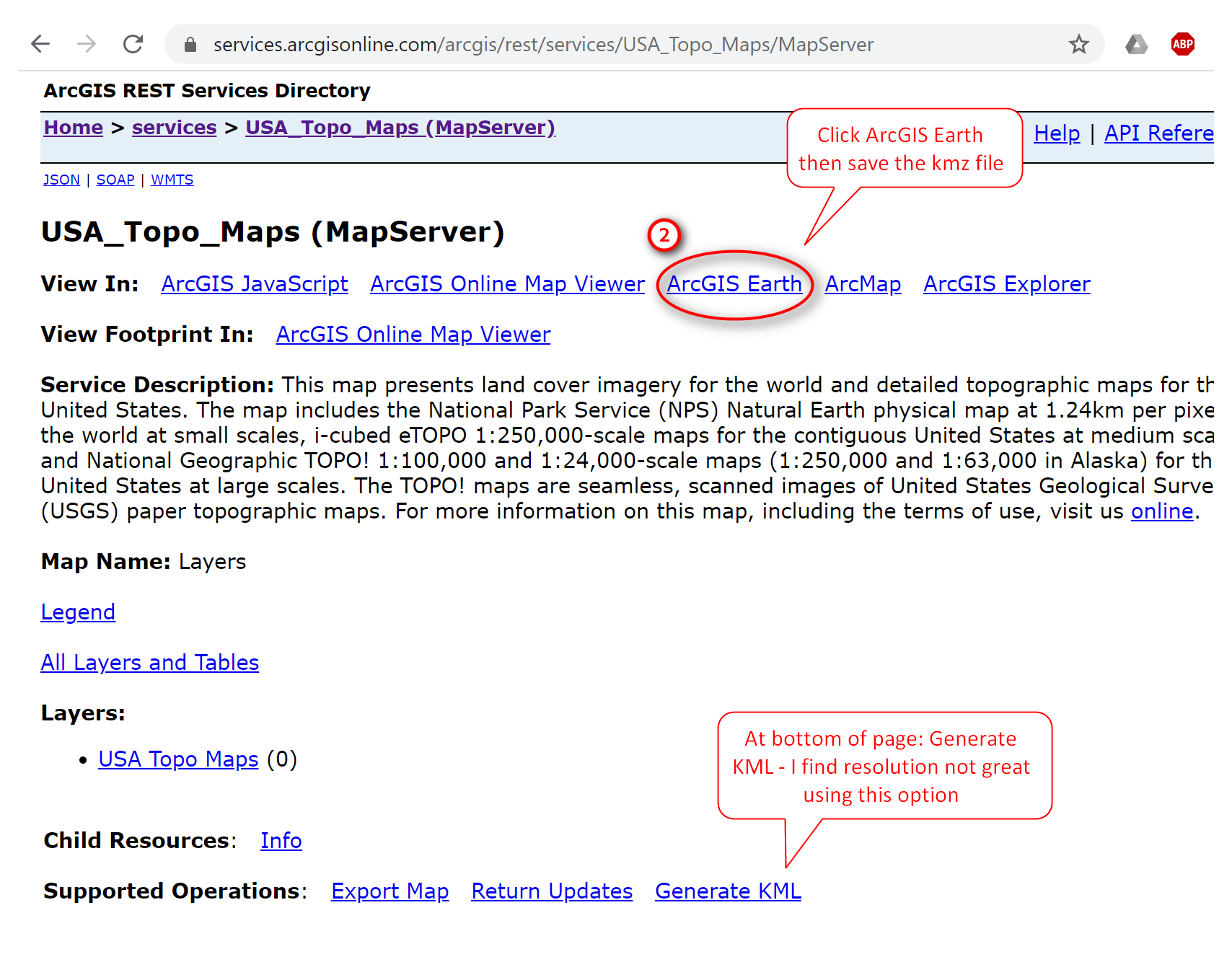Screen dimensions: 1232x962
Task: Open the Info child resource
Action: [281, 841]
